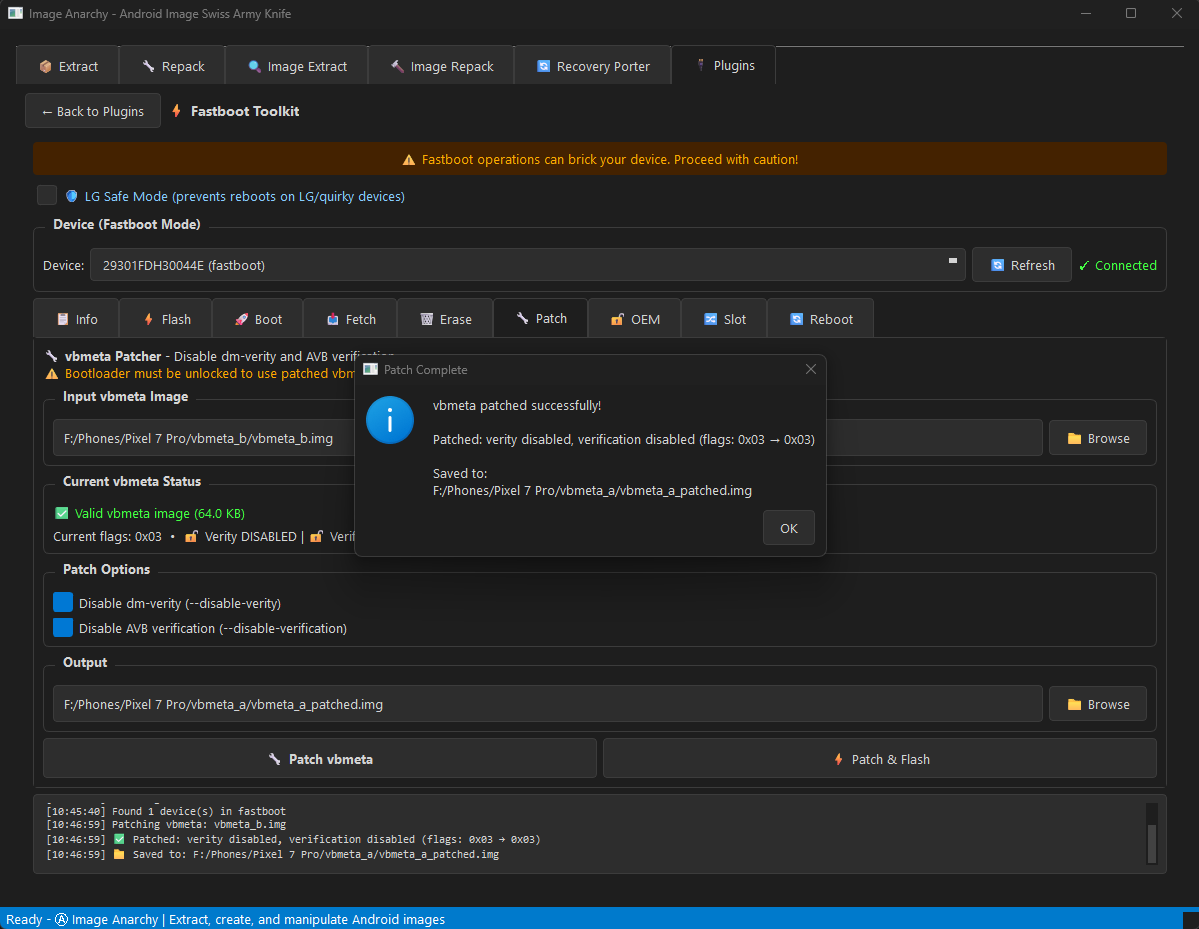Screen dimensions: 1199x929
Task: Enable the LG Safe Mode checkbox
Action: (x=47, y=196)
